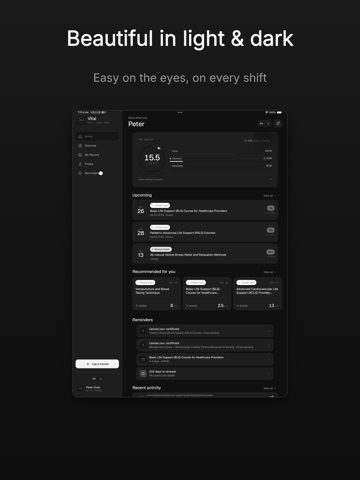Click the Home house icon
Viewport: 360px width, 480px height.
pos(80,136)
